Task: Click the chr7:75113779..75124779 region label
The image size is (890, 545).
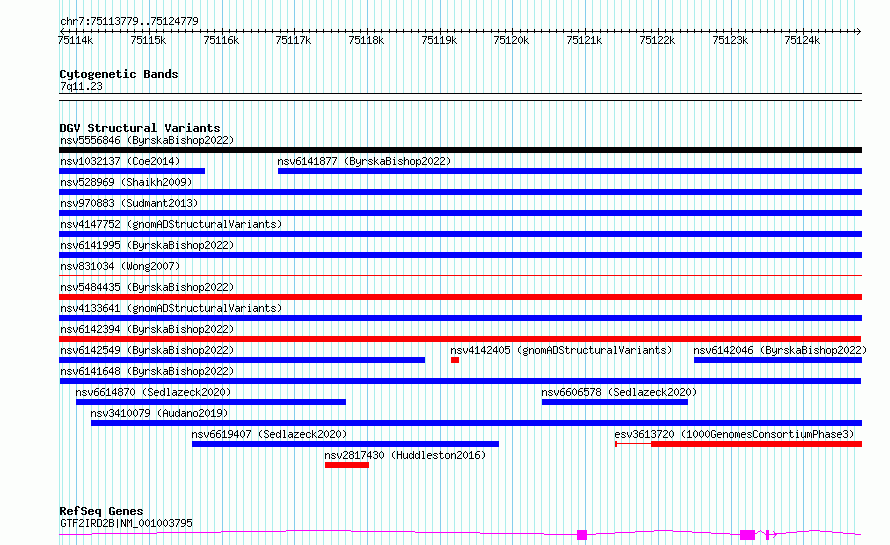Action: click(x=129, y=21)
